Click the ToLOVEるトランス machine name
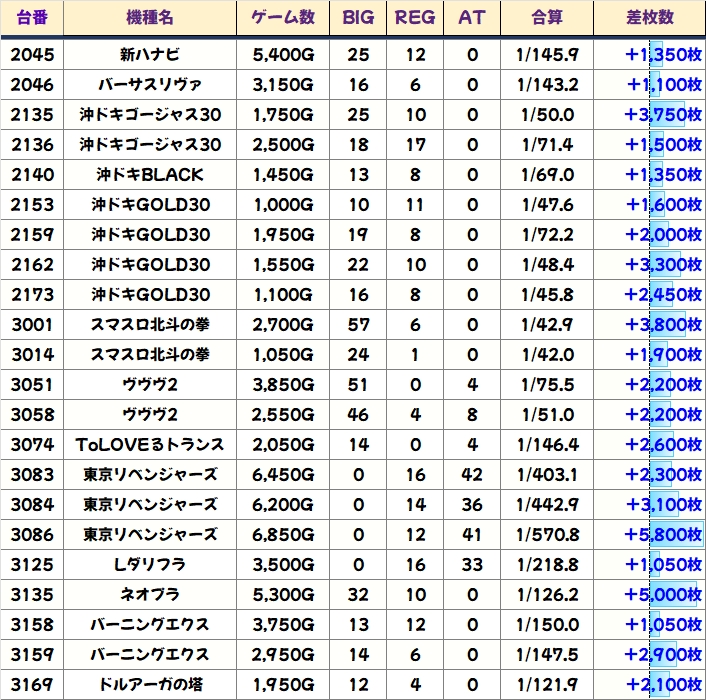706x700 pixels. pyautogui.click(x=150, y=444)
